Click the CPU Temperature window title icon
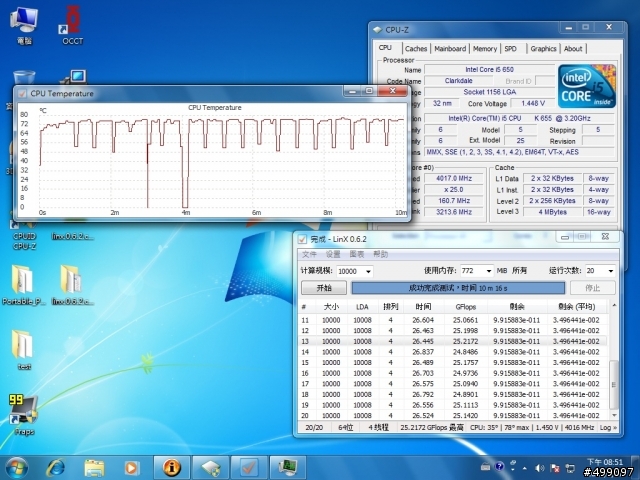Screen dimensions: 640x480 (x=22, y=93)
